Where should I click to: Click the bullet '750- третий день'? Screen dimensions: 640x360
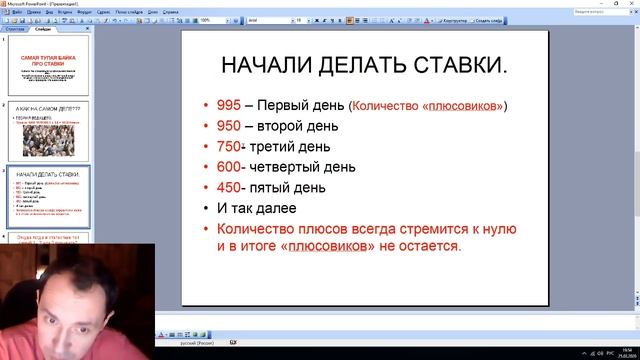273,146
